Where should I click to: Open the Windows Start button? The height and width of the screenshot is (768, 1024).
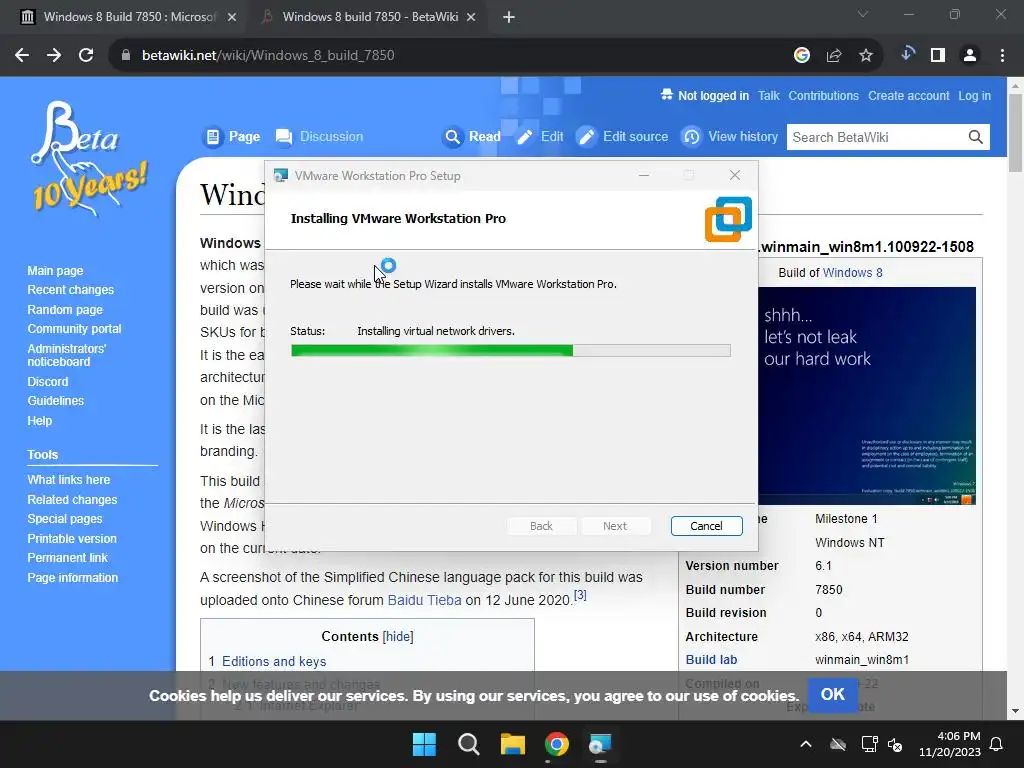[424, 744]
